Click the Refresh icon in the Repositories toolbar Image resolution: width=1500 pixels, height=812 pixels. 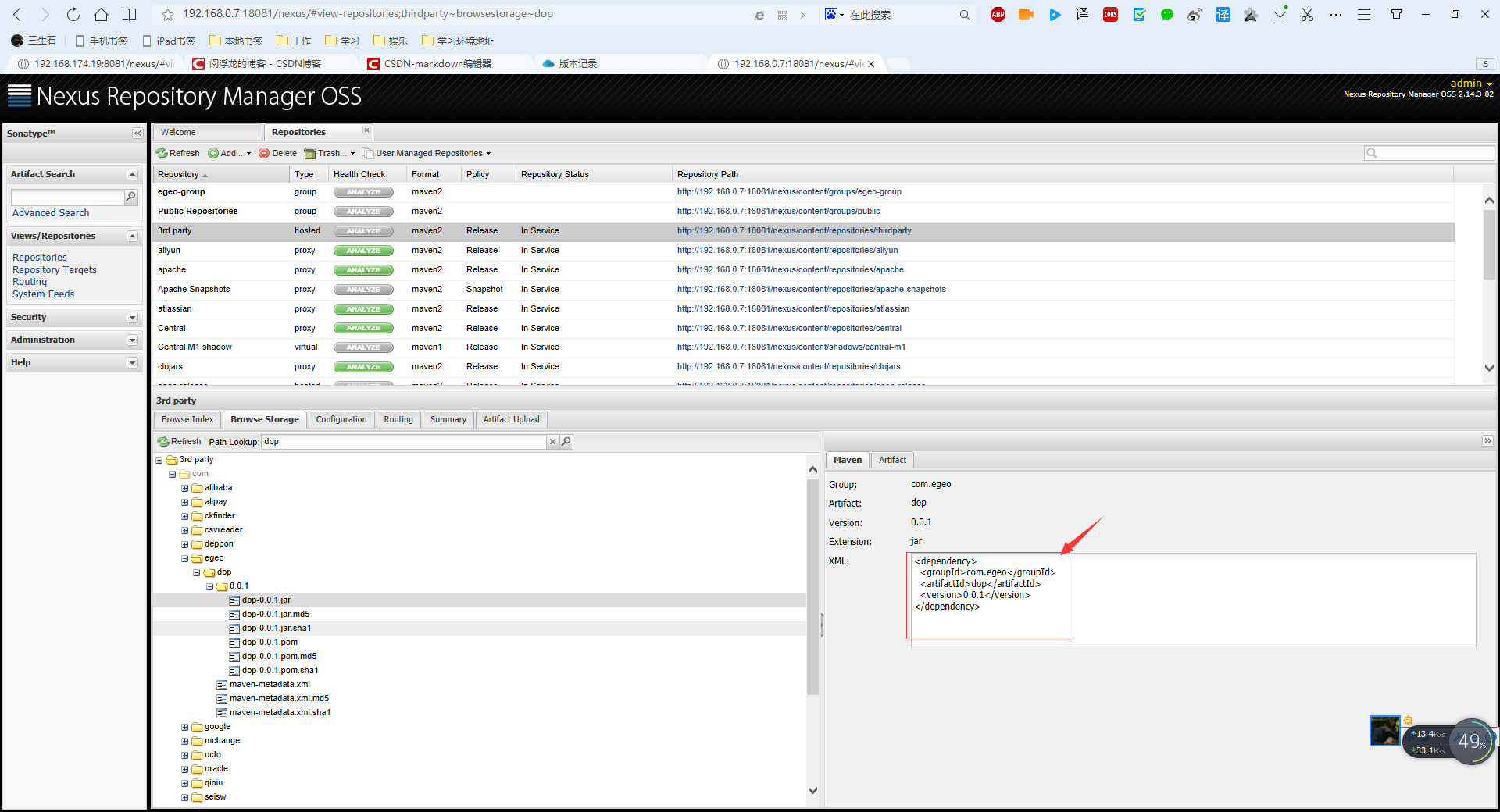pyautogui.click(x=178, y=153)
